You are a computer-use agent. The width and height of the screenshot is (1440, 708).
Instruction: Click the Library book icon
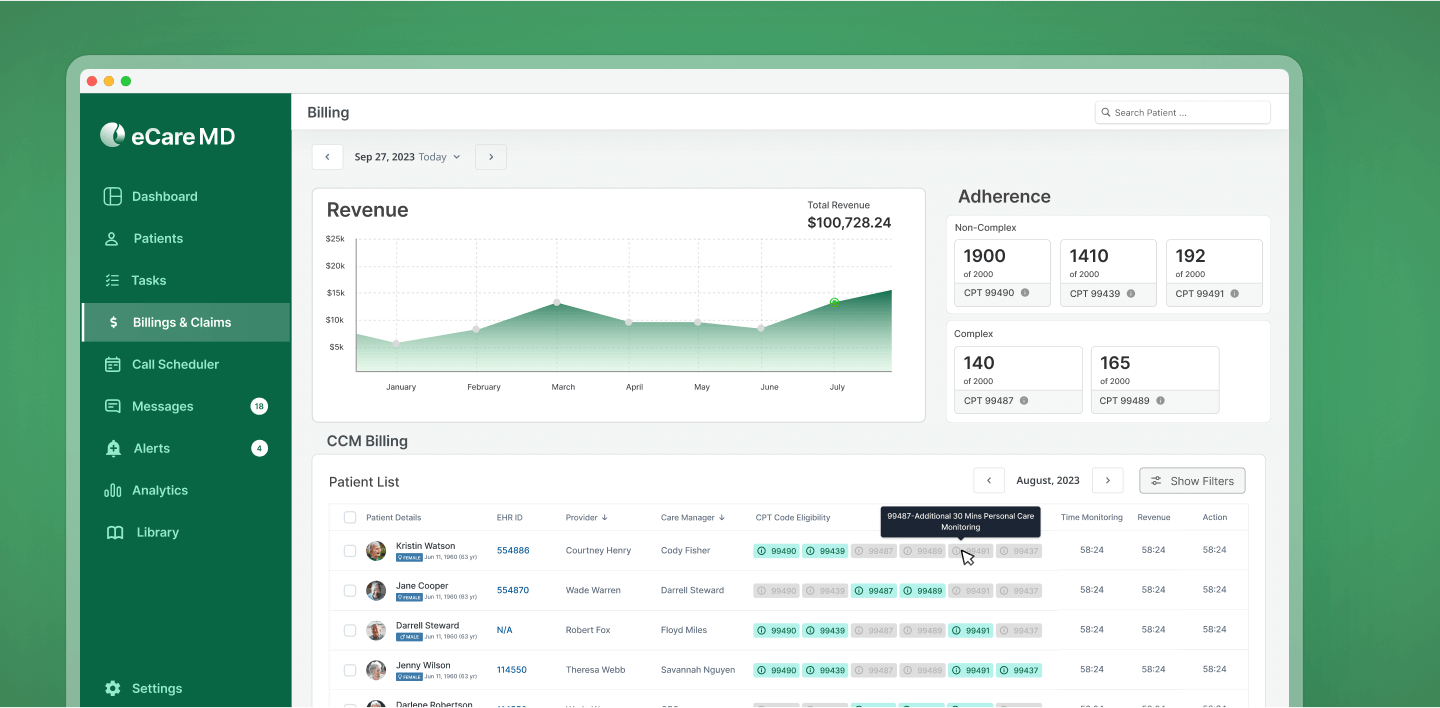pos(115,533)
